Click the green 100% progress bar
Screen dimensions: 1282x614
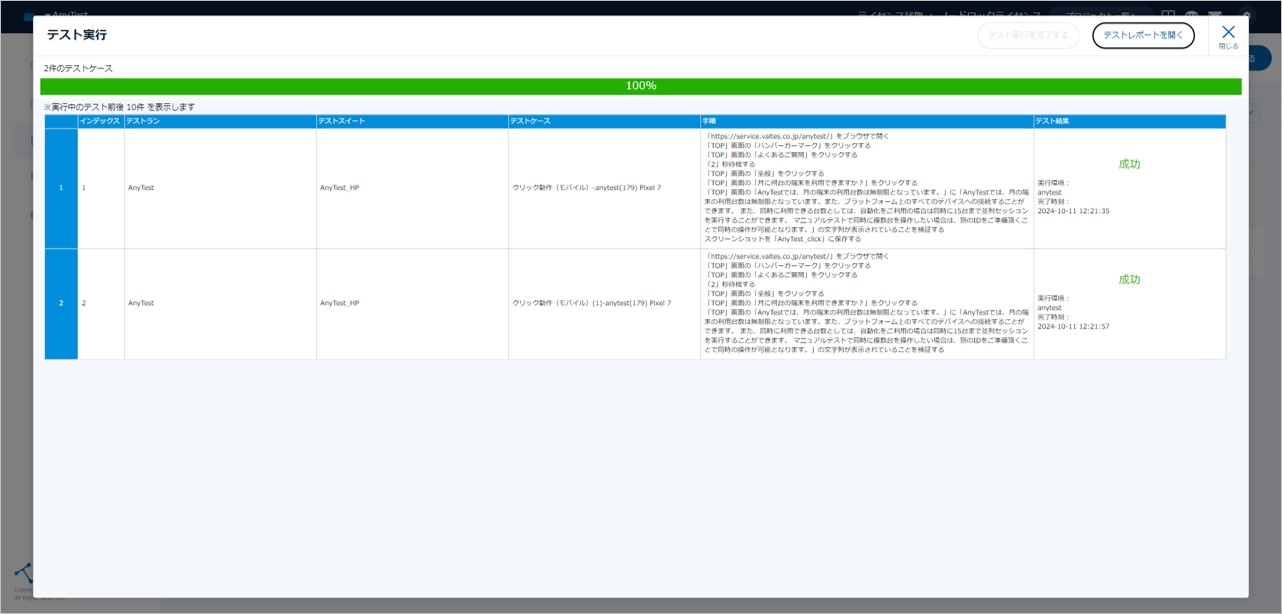point(640,86)
